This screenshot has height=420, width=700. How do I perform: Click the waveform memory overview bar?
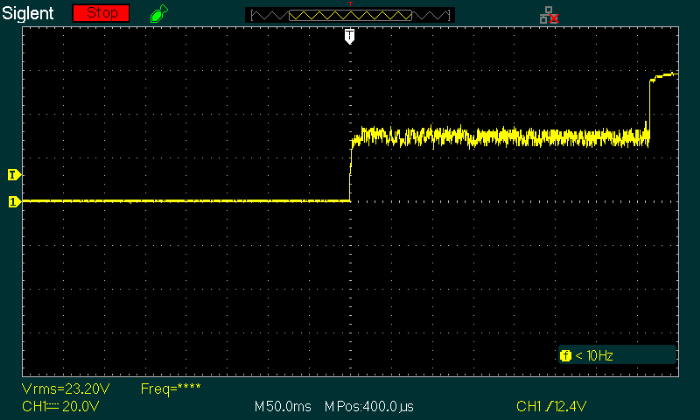point(350,16)
